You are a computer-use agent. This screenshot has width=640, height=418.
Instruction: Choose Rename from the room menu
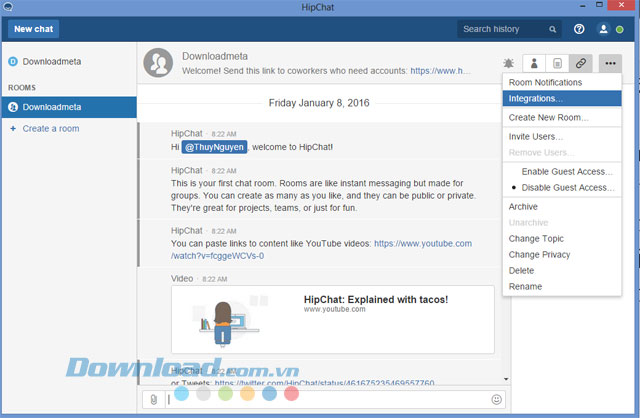pos(562,287)
